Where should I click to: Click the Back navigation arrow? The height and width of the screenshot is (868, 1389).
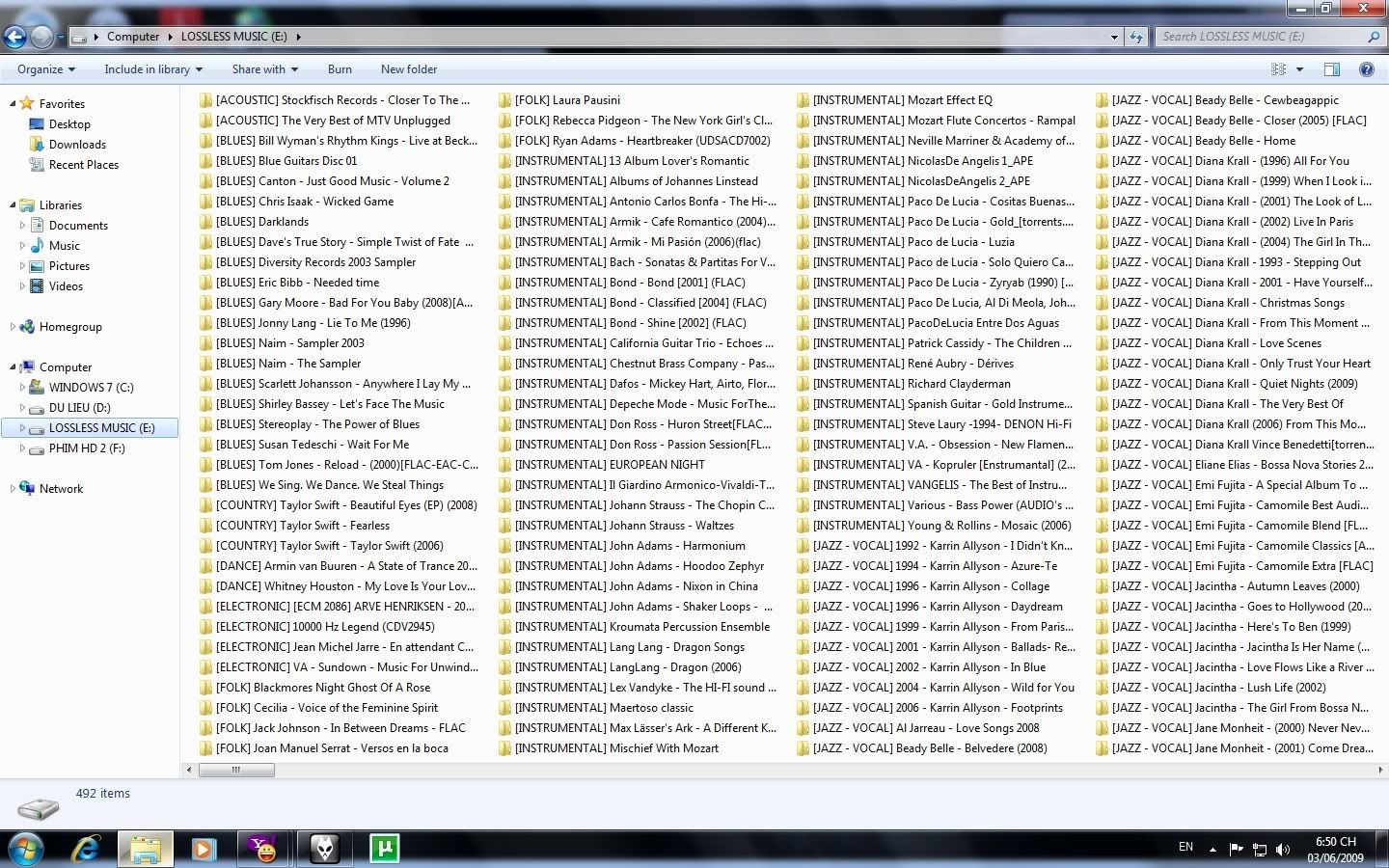(14, 37)
